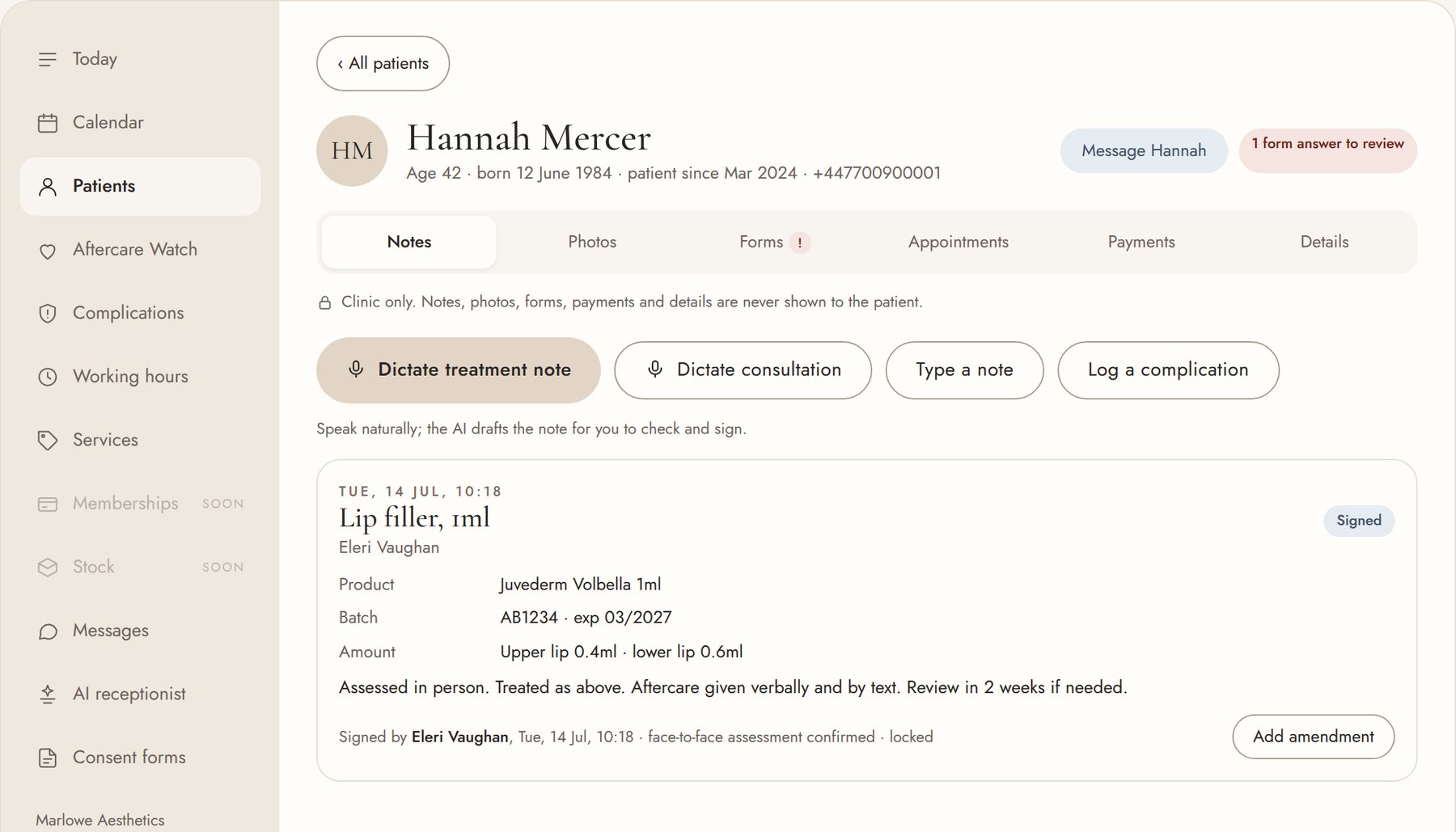Add amendment to lip filler note
This screenshot has width=1456, height=832.
[x=1313, y=737]
